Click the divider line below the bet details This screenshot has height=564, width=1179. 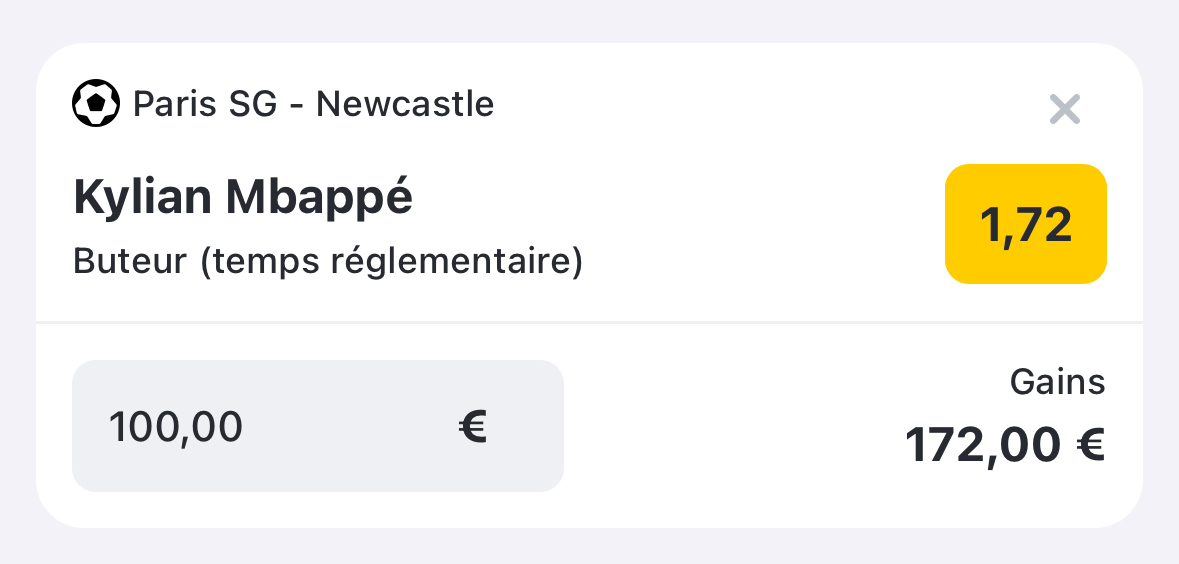click(590, 323)
